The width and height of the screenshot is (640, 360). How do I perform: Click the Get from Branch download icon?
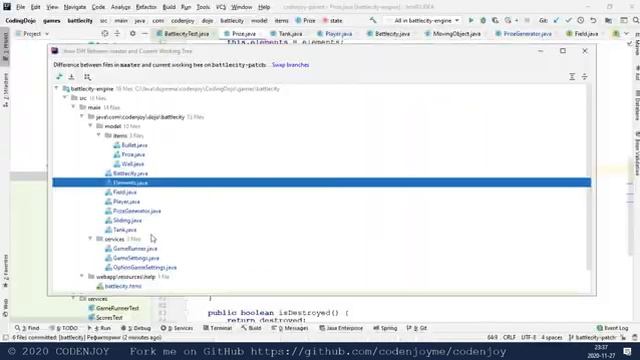(71, 77)
